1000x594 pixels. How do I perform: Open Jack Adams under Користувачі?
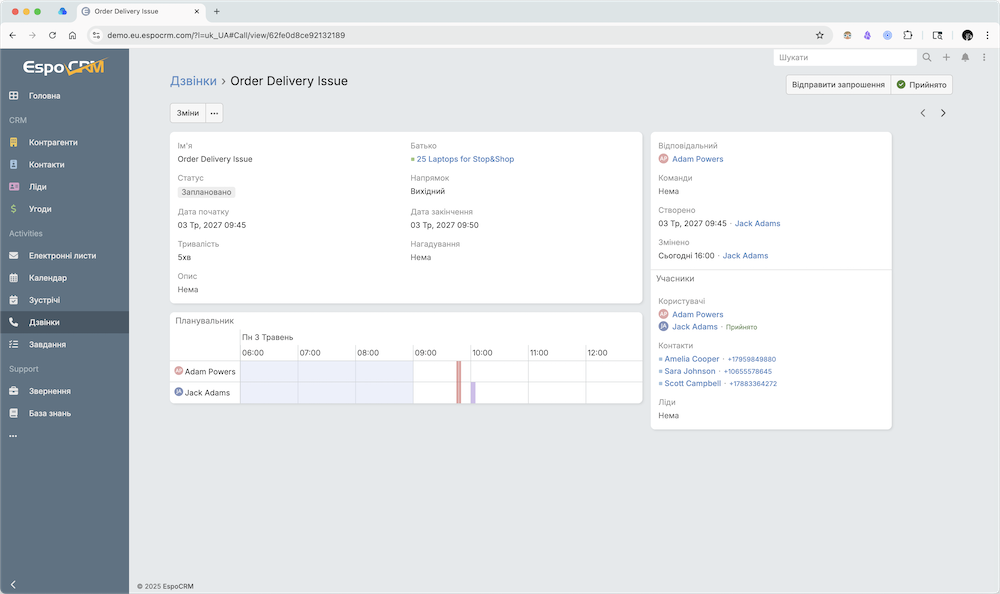(x=695, y=327)
